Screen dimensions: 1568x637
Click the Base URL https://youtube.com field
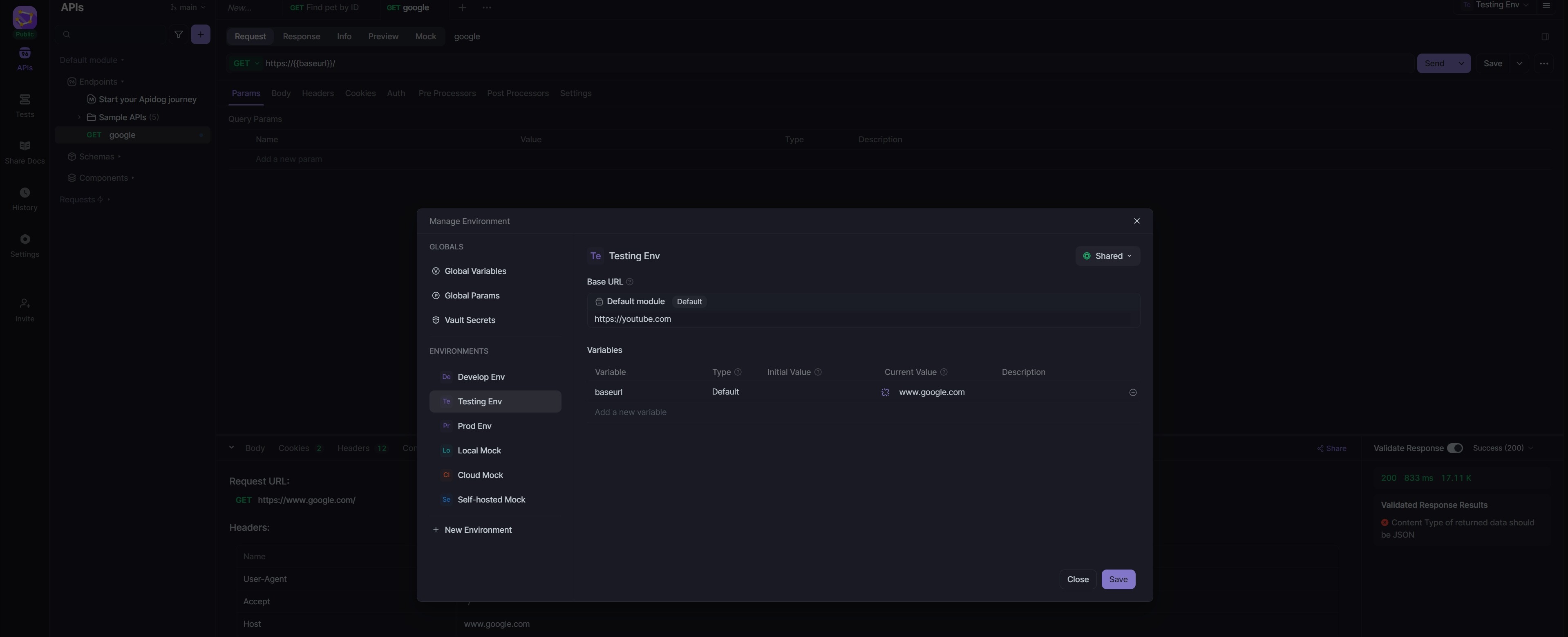863,319
